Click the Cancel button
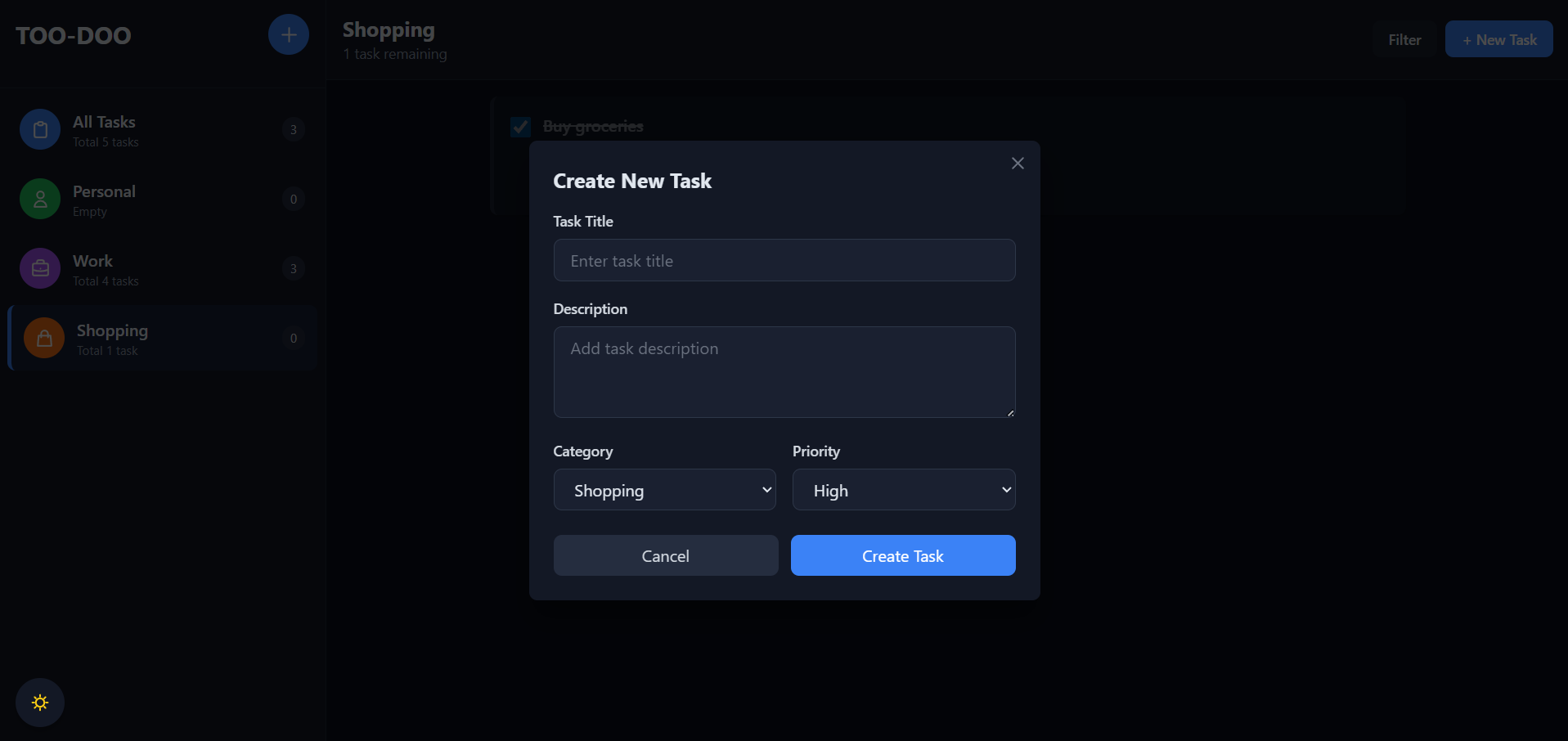 click(665, 556)
